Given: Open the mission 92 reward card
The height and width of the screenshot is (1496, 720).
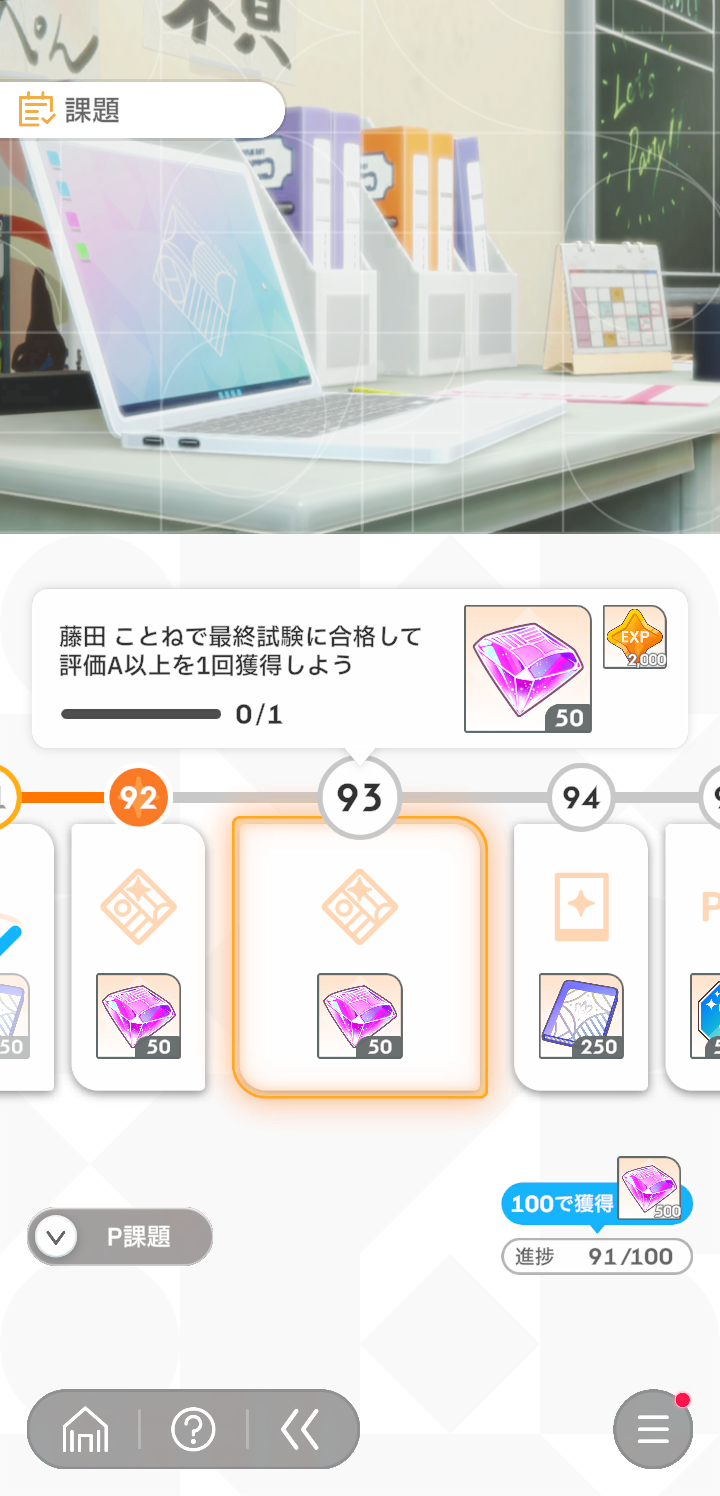Looking at the screenshot, I should pos(139,957).
